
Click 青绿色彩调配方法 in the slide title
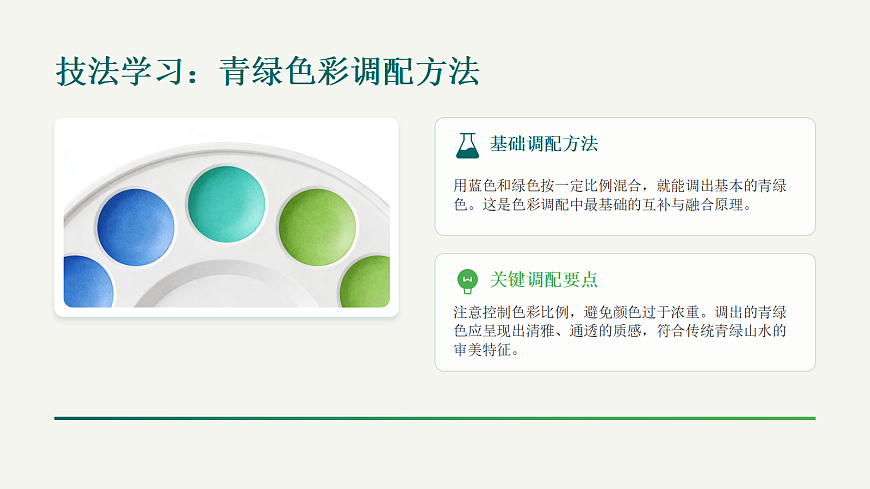pos(349,72)
